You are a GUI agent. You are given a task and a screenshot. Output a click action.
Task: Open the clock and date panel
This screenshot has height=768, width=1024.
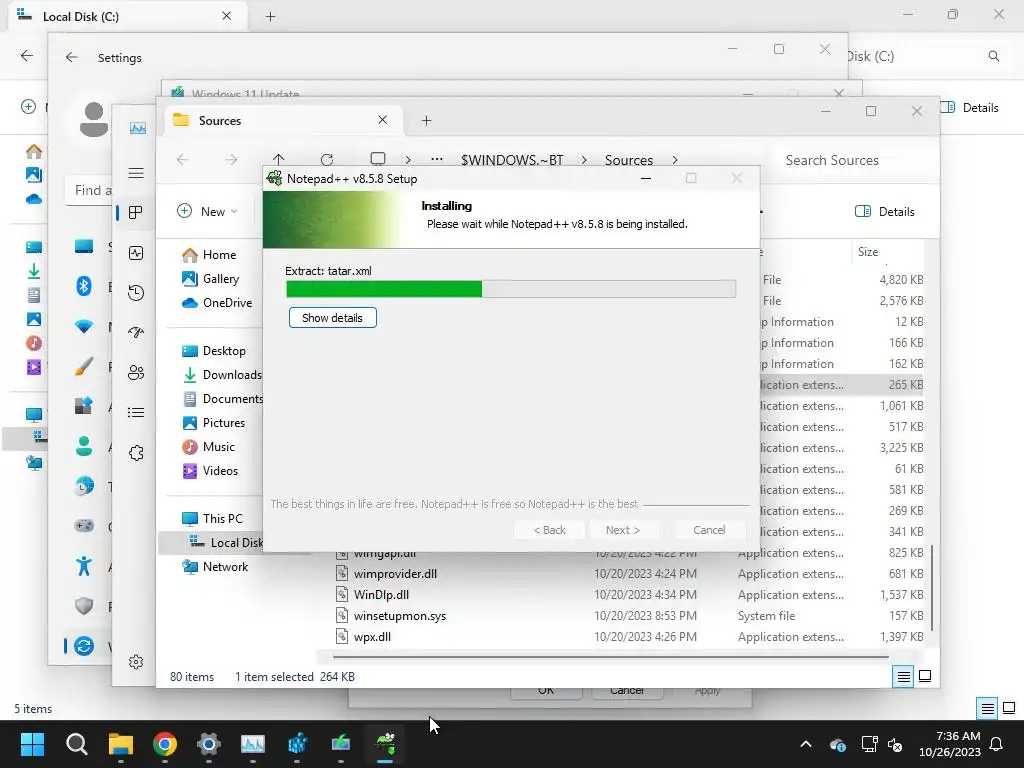(950, 744)
